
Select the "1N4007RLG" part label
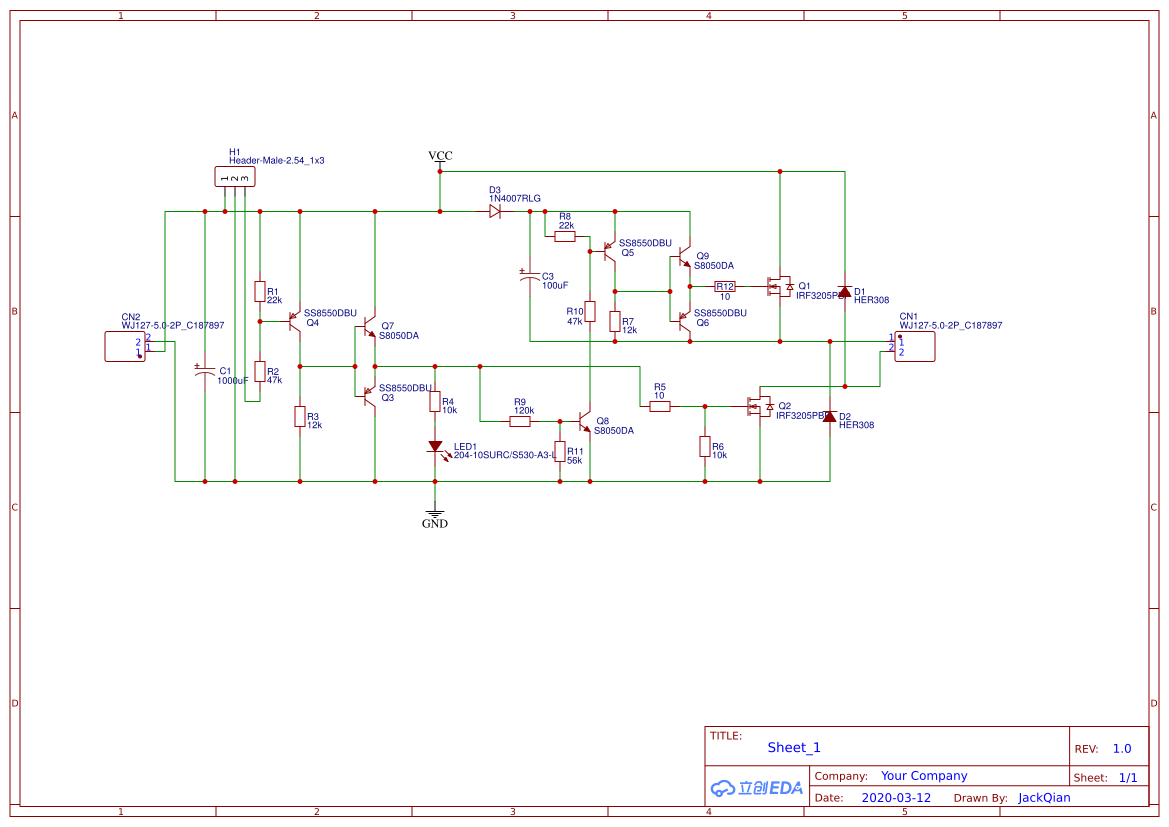[515, 198]
